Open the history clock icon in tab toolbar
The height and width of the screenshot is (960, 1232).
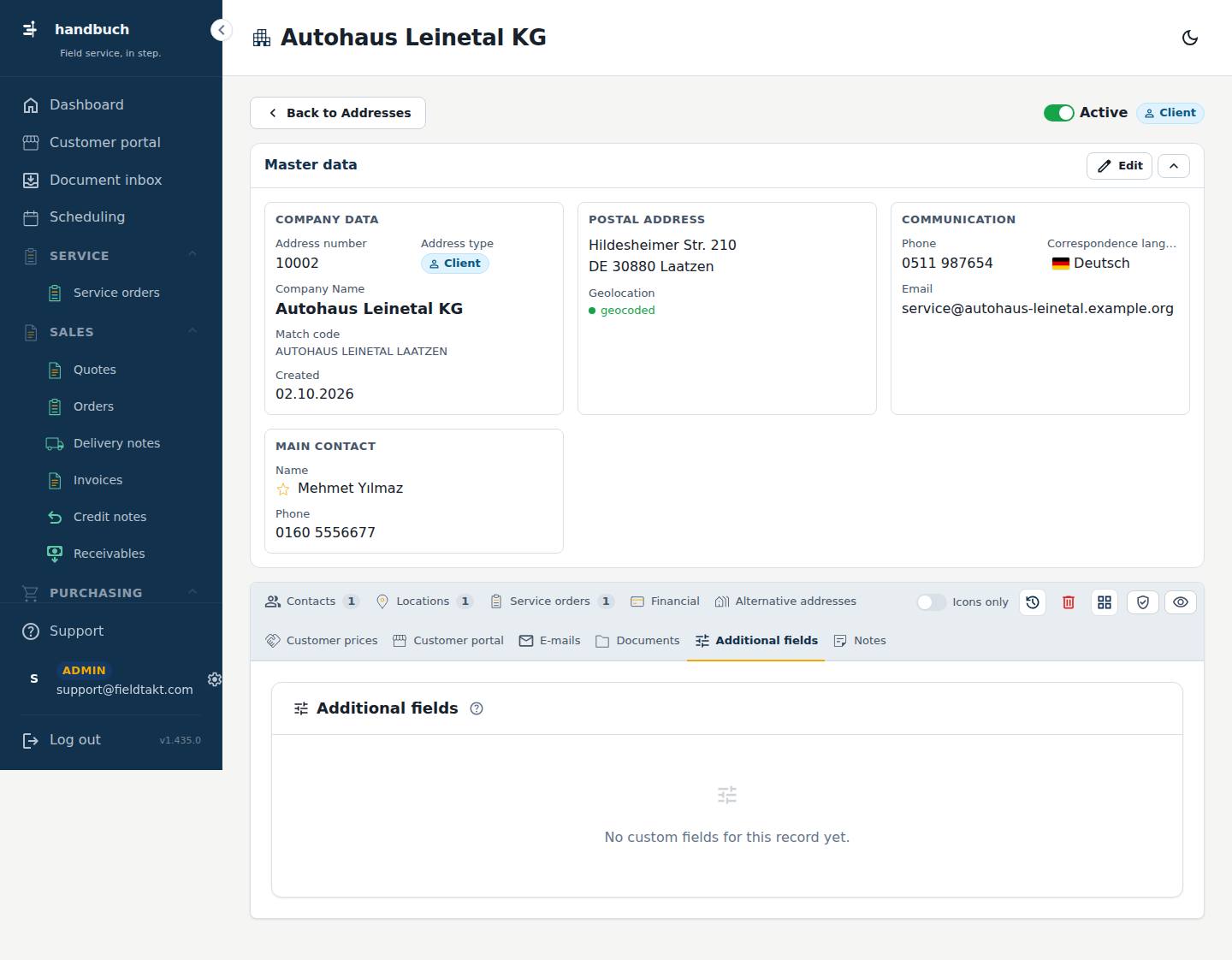(1033, 602)
